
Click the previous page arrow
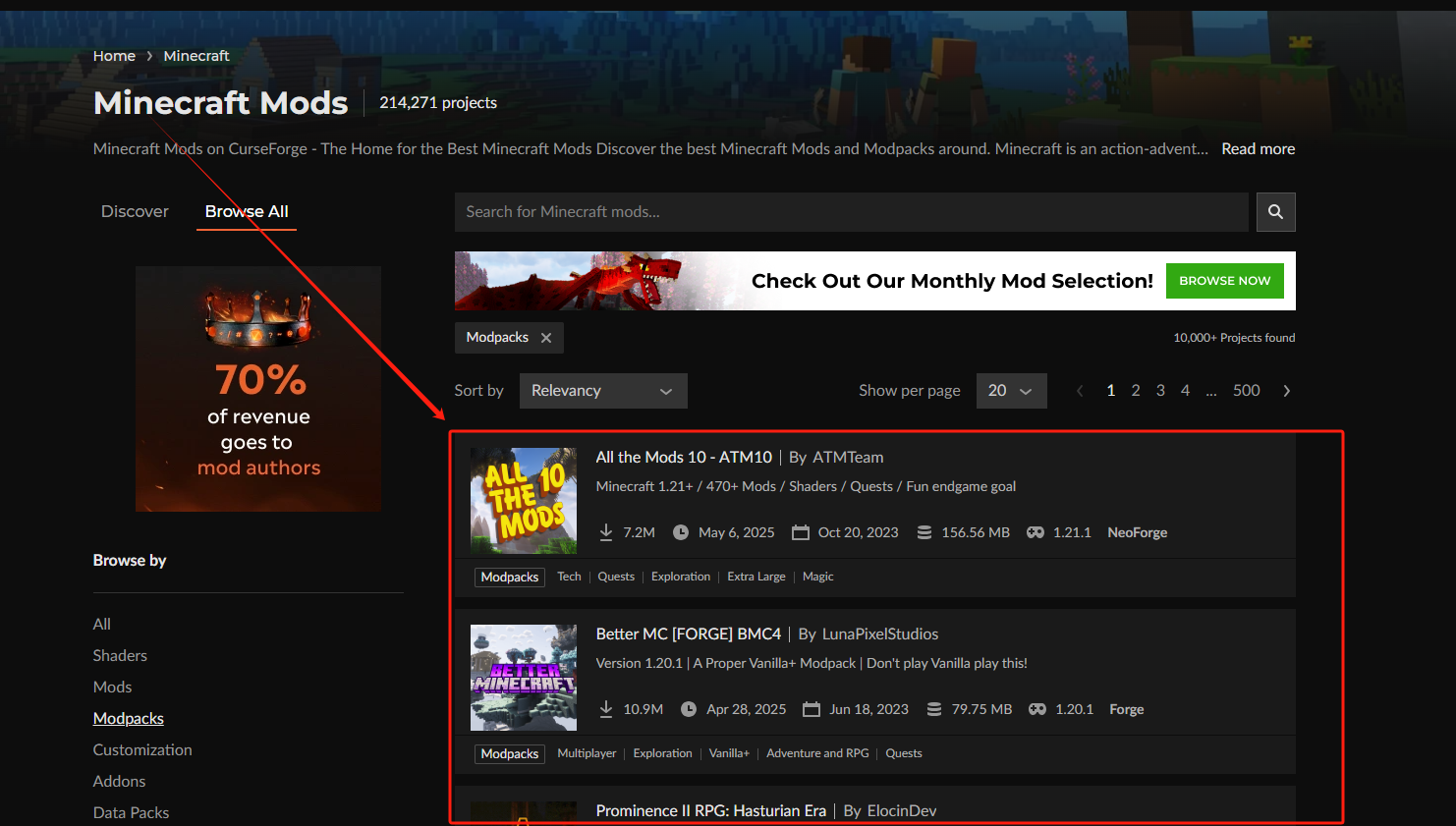click(x=1080, y=391)
